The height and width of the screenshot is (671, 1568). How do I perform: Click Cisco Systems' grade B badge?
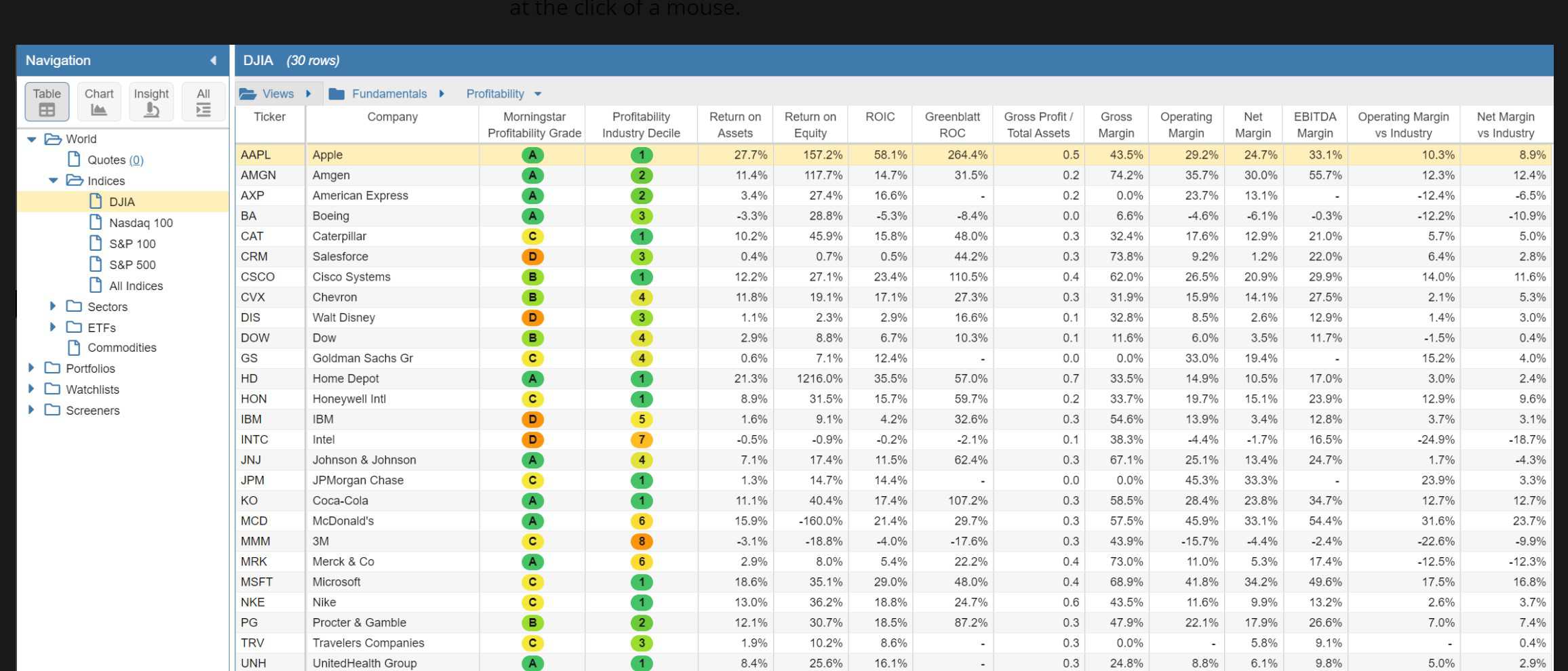point(532,277)
